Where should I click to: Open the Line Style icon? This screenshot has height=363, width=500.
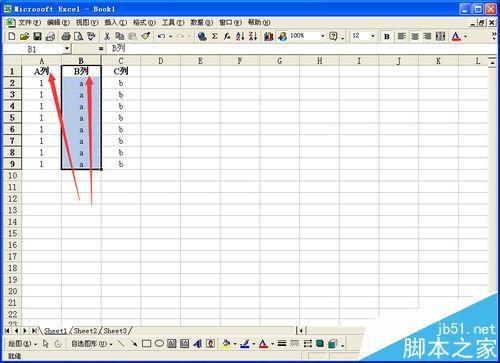click(282, 343)
